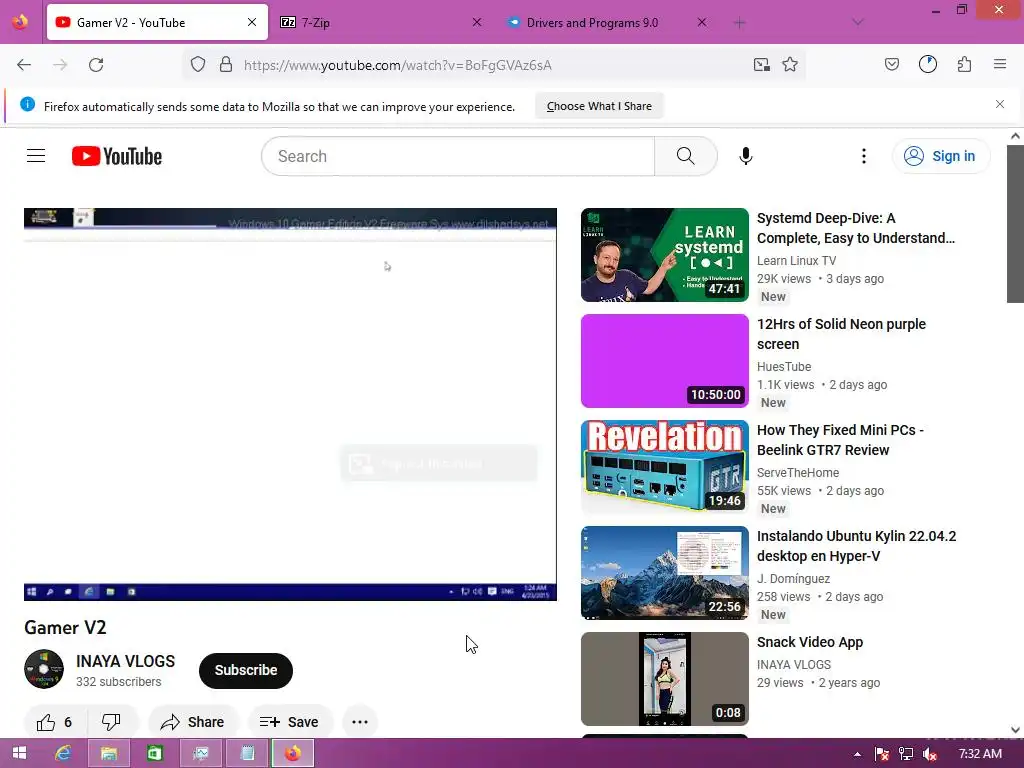Open 'How They Fixed Mini PCs' title

(x=840, y=440)
